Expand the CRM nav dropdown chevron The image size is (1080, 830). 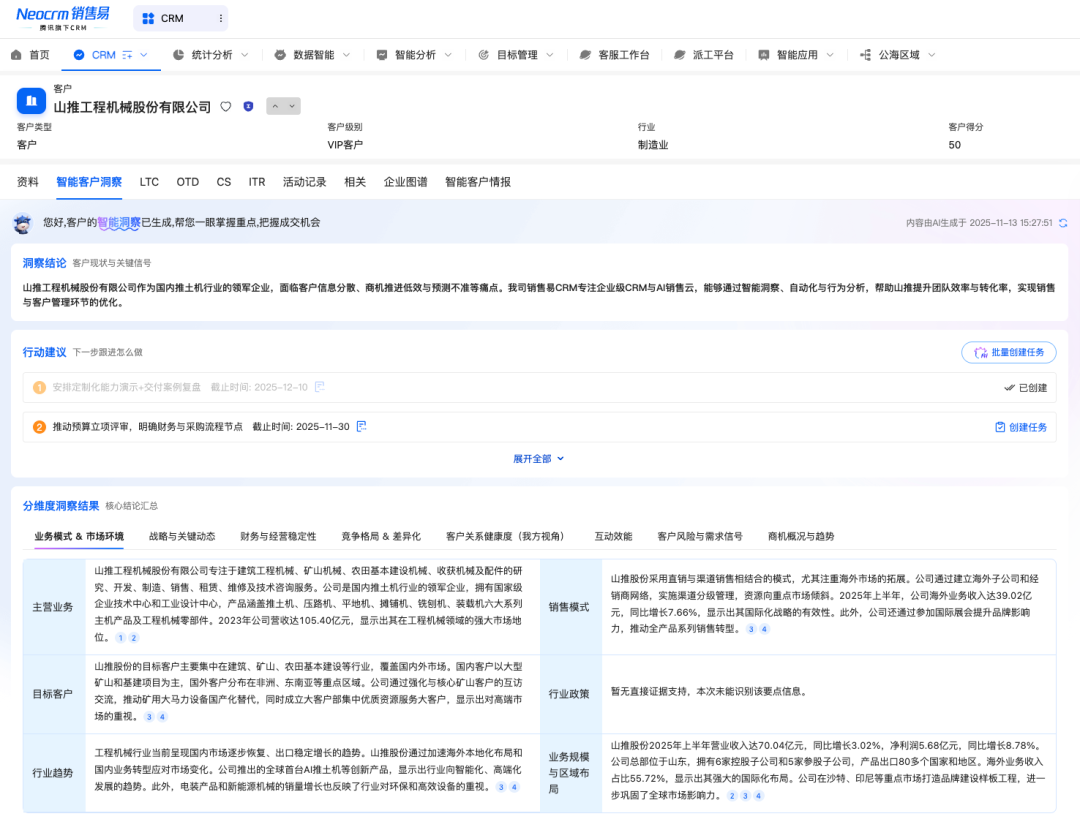(144, 55)
